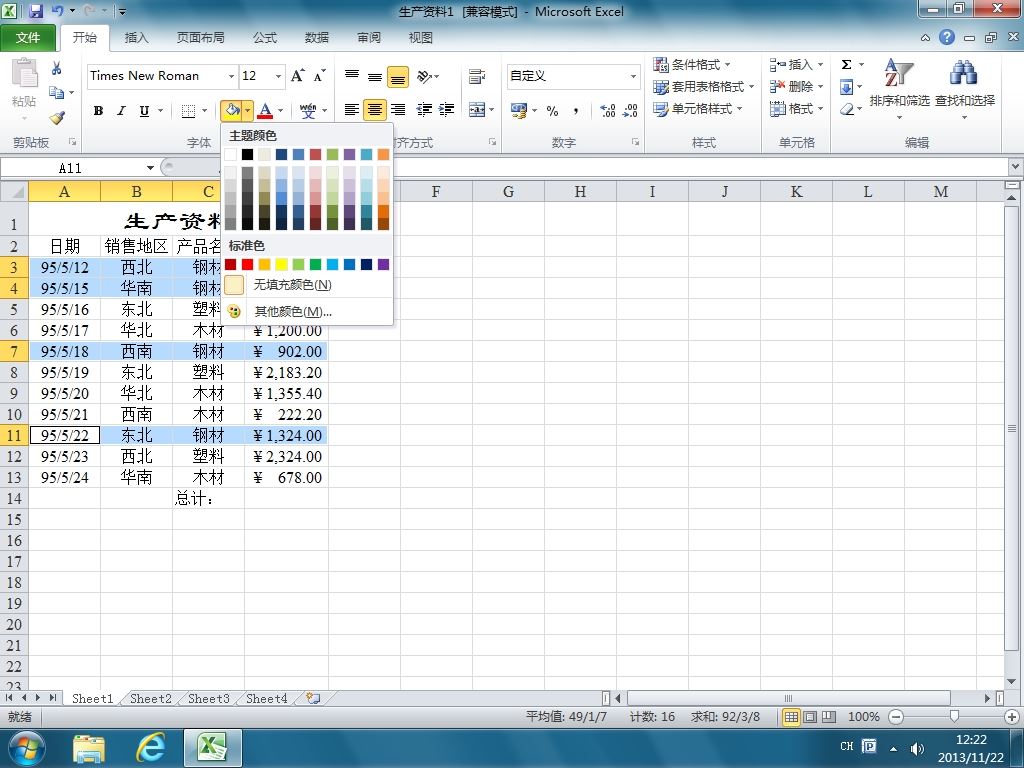Apply percent style with the % icon
The width and height of the screenshot is (1024, 768).
click(x=552, y=111)
